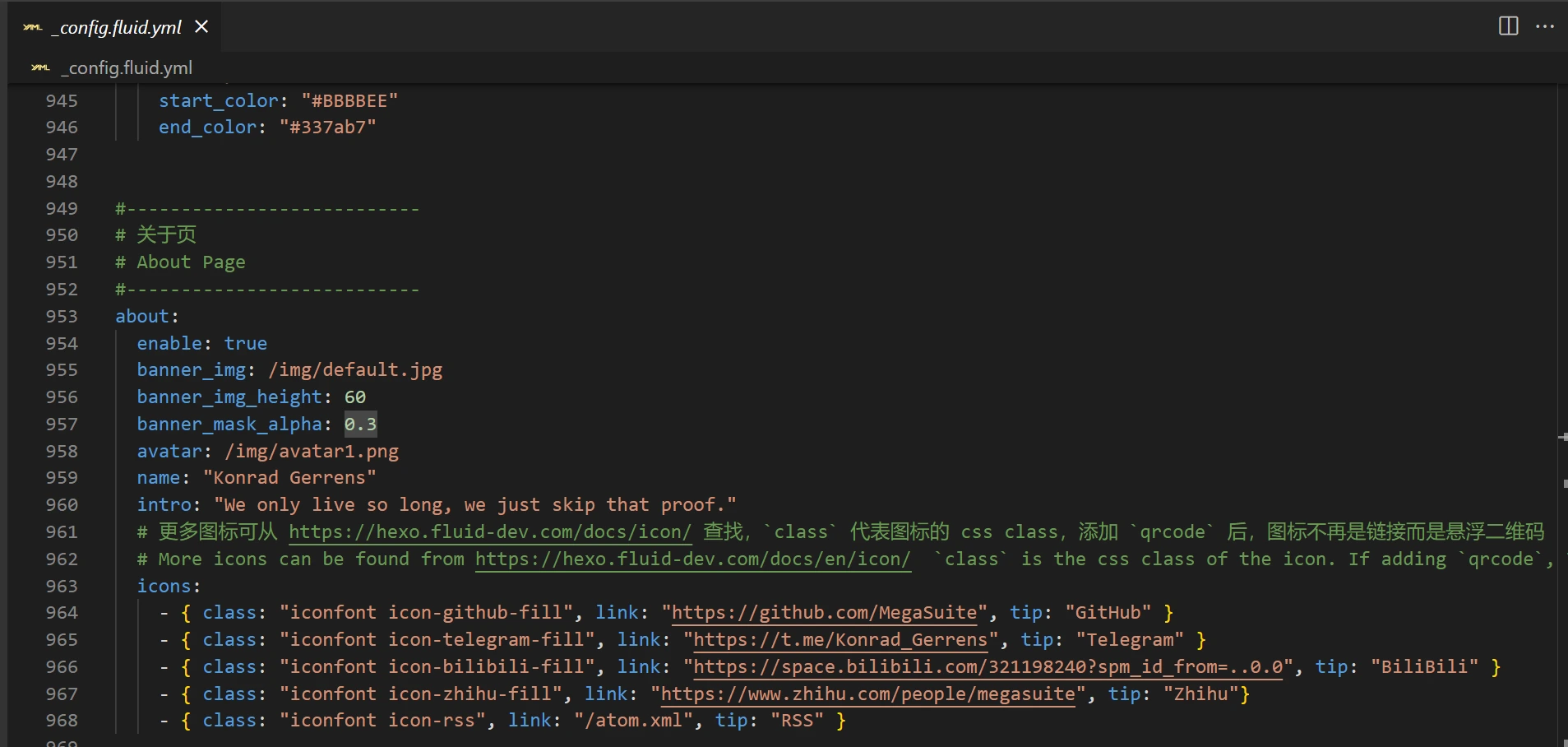
Task: Close the _config.fluid.yml tab
Action: 201,27
